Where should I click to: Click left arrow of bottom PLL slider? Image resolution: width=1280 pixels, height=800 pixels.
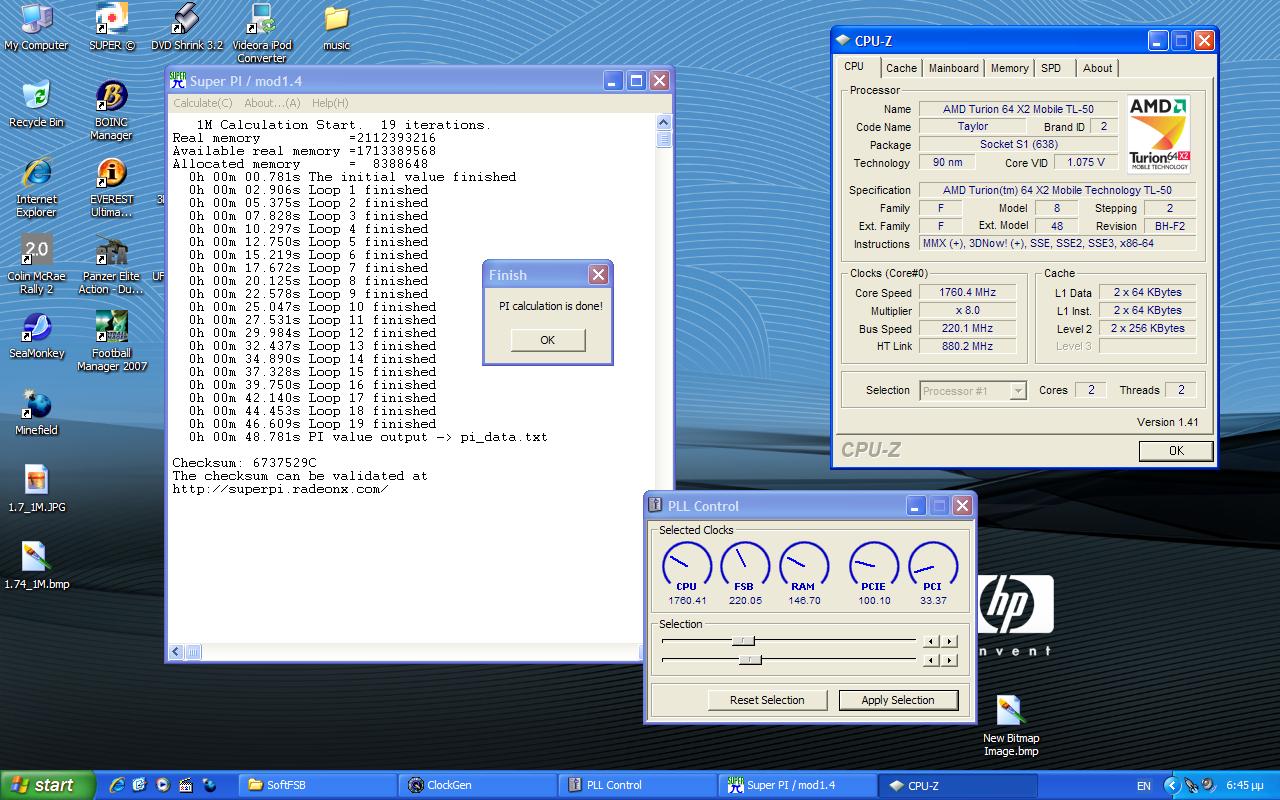click(931, 660)
